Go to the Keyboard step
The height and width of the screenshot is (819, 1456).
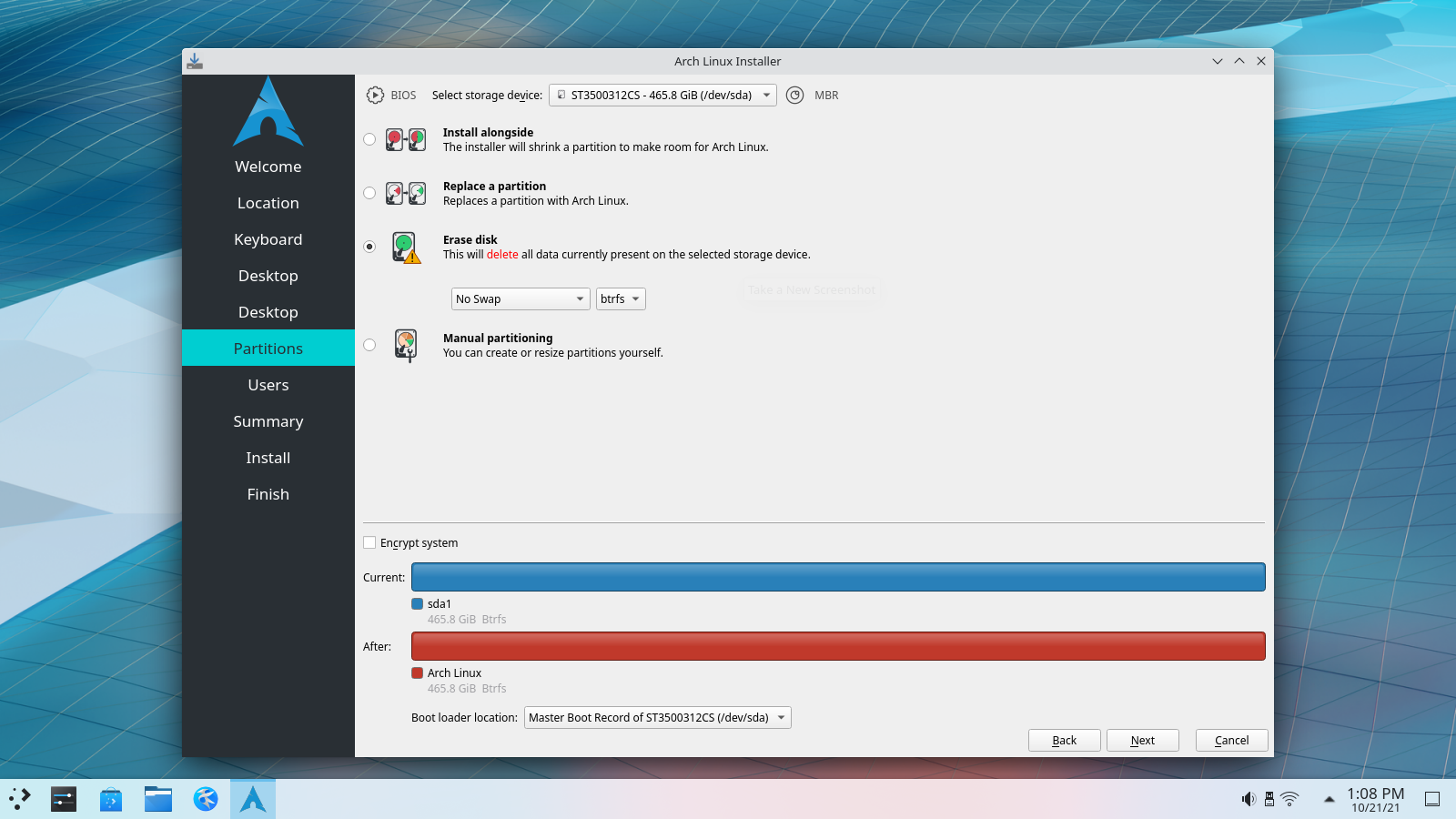tap(268, 239)
